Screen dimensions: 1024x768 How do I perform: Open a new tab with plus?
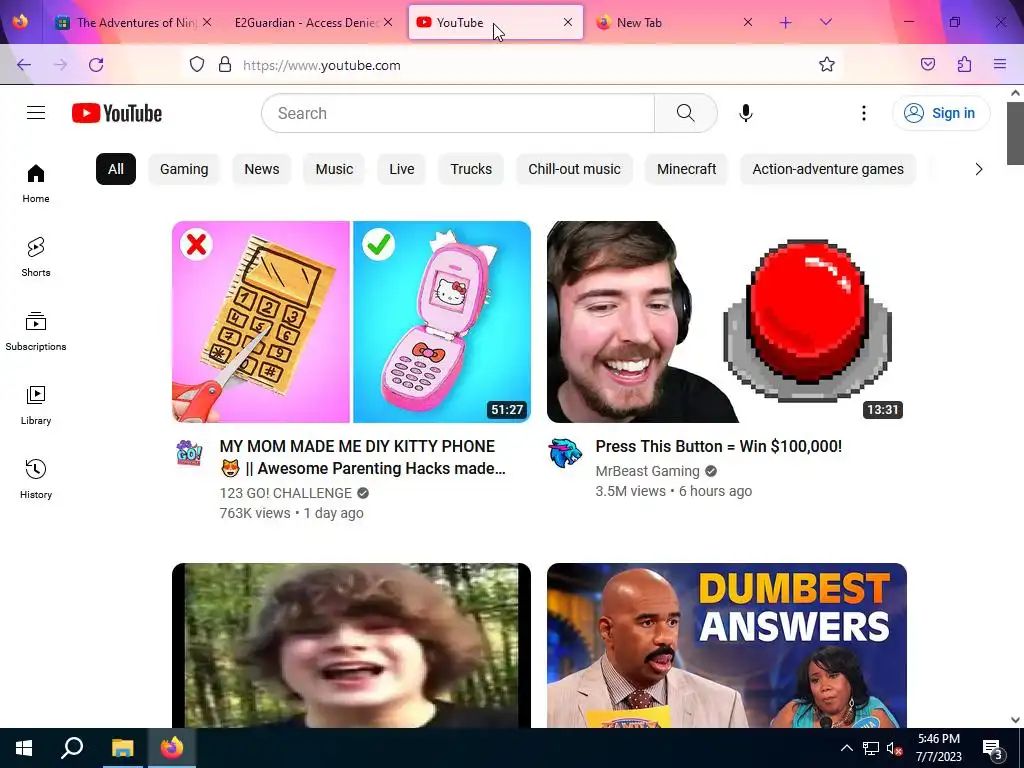coord(786,23)
